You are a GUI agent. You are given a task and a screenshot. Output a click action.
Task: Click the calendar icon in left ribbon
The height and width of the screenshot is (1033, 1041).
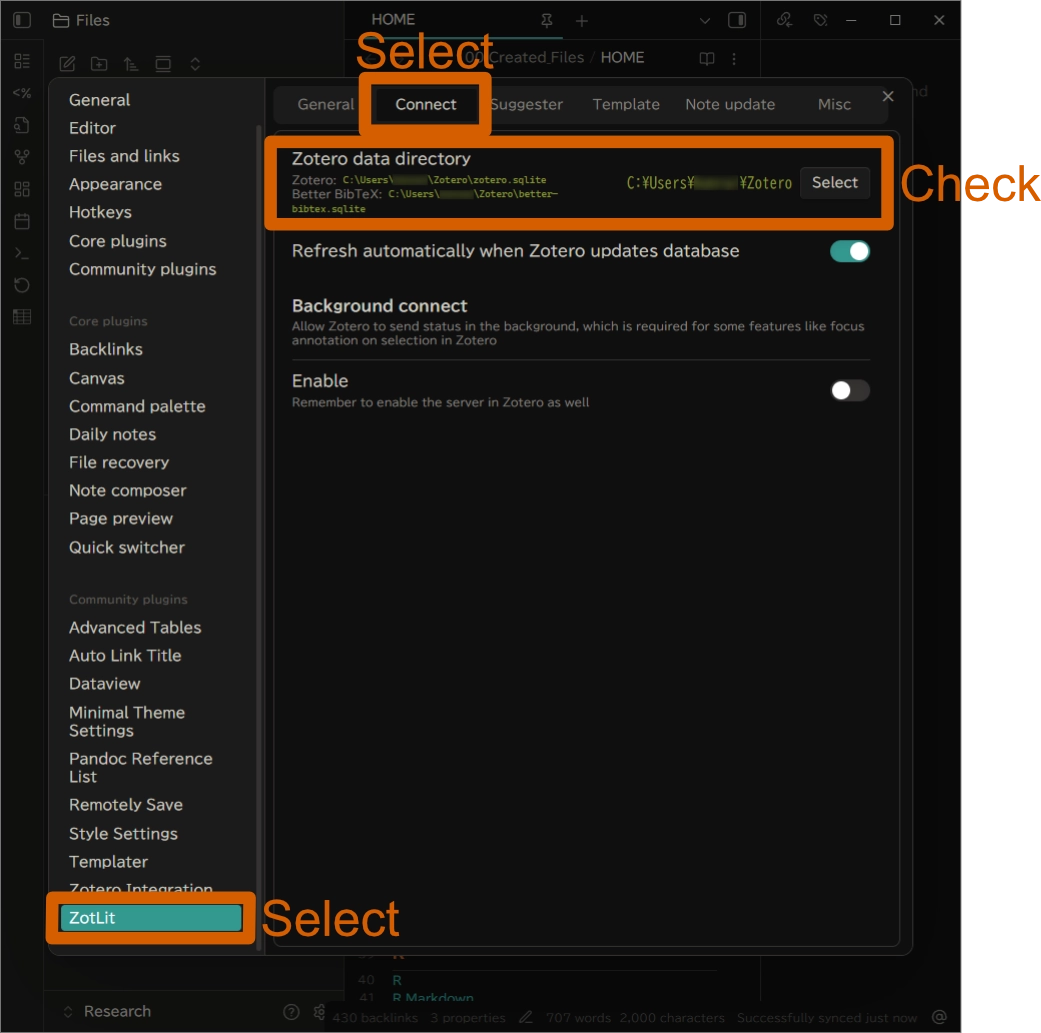click(x=21, y=221)
